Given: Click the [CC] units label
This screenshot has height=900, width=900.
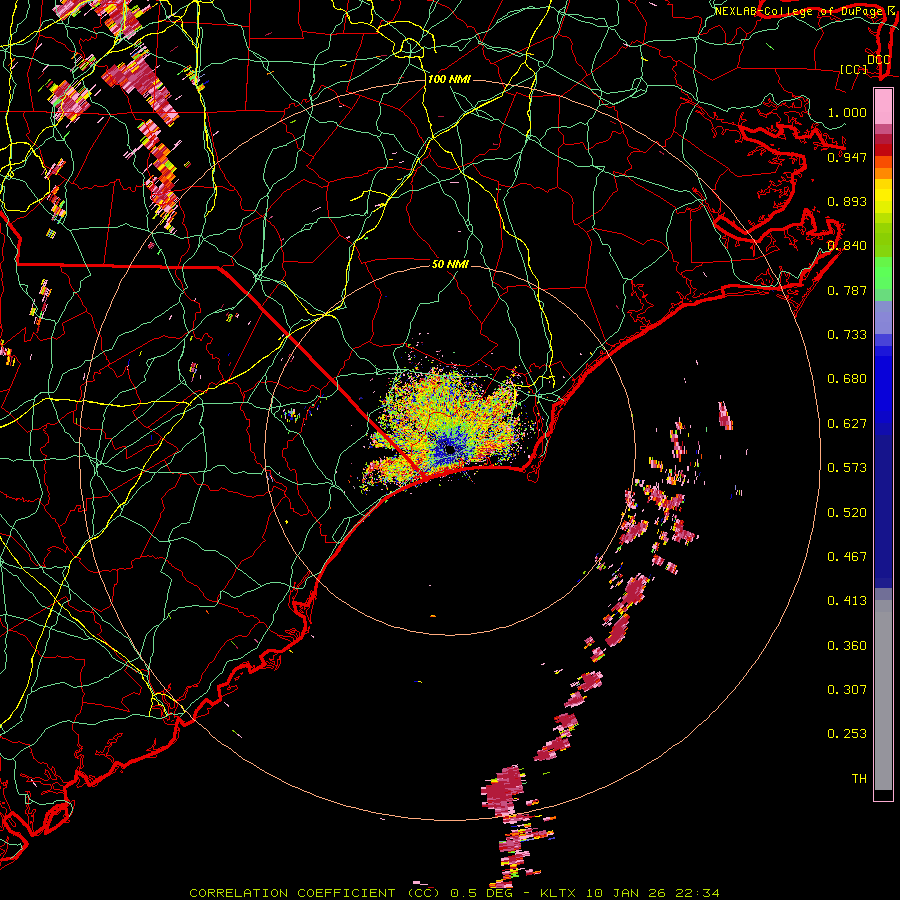Looking at the screenshot, I should point(854,69).
